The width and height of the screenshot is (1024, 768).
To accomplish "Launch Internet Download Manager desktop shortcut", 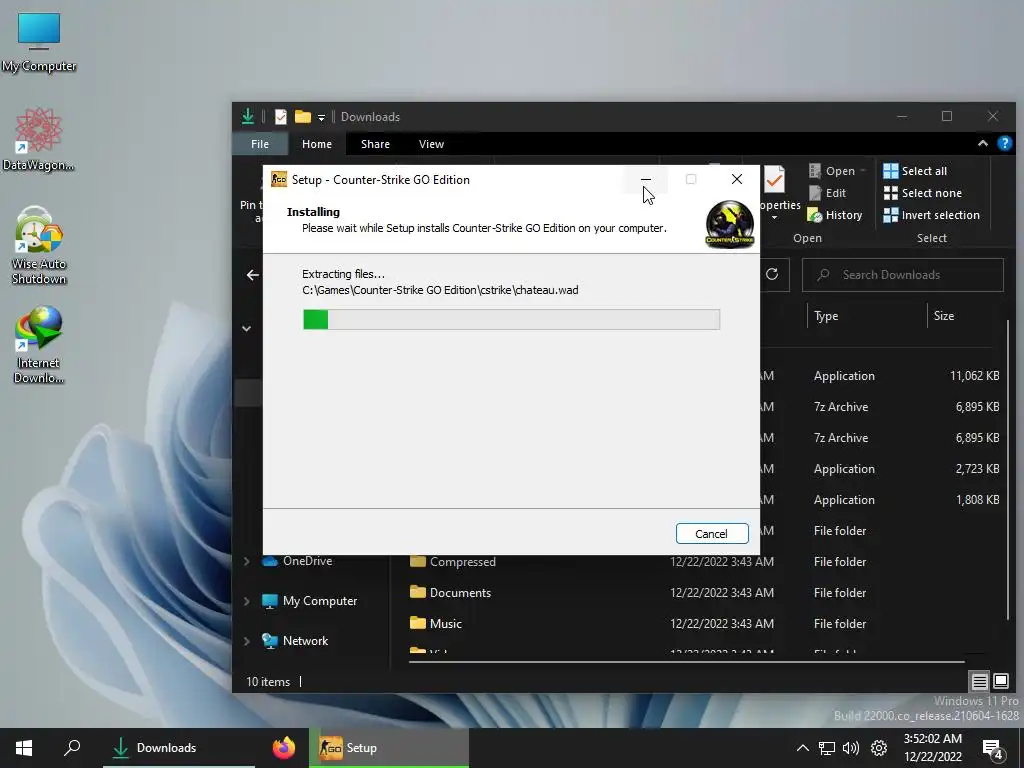I will [x=39, y=345].
